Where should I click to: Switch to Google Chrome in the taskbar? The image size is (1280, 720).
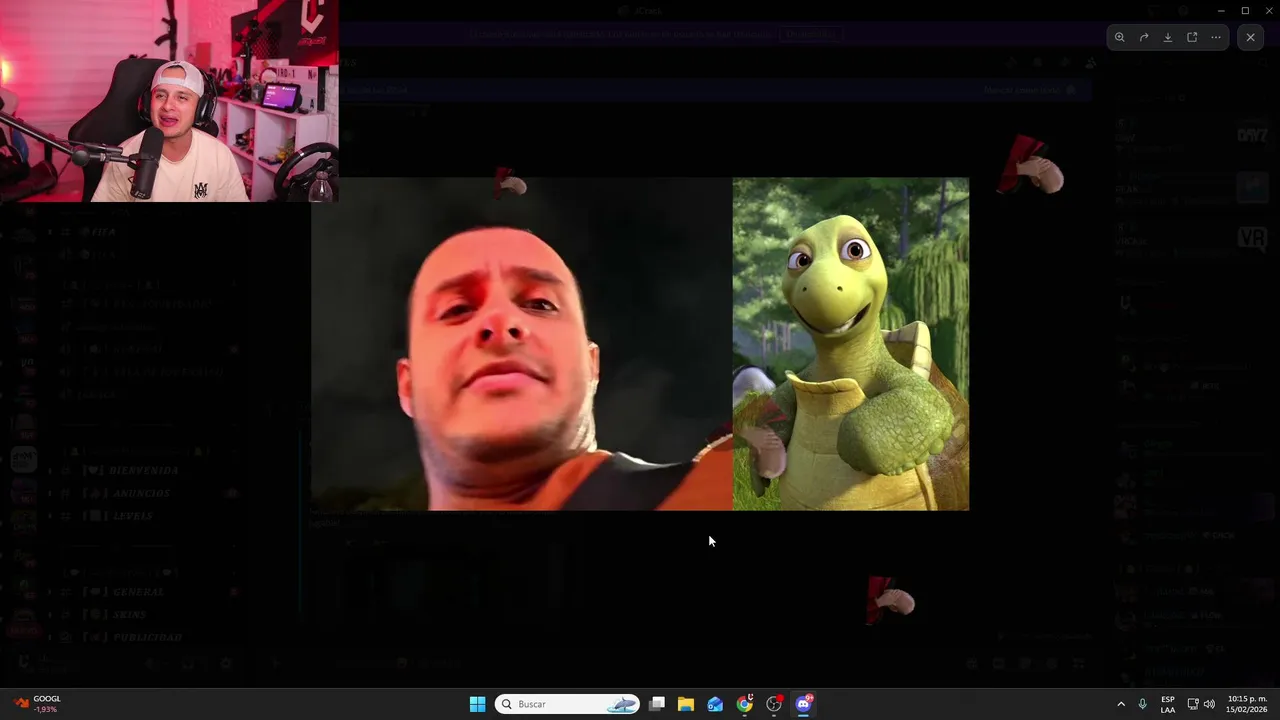[x=744, y=704]
